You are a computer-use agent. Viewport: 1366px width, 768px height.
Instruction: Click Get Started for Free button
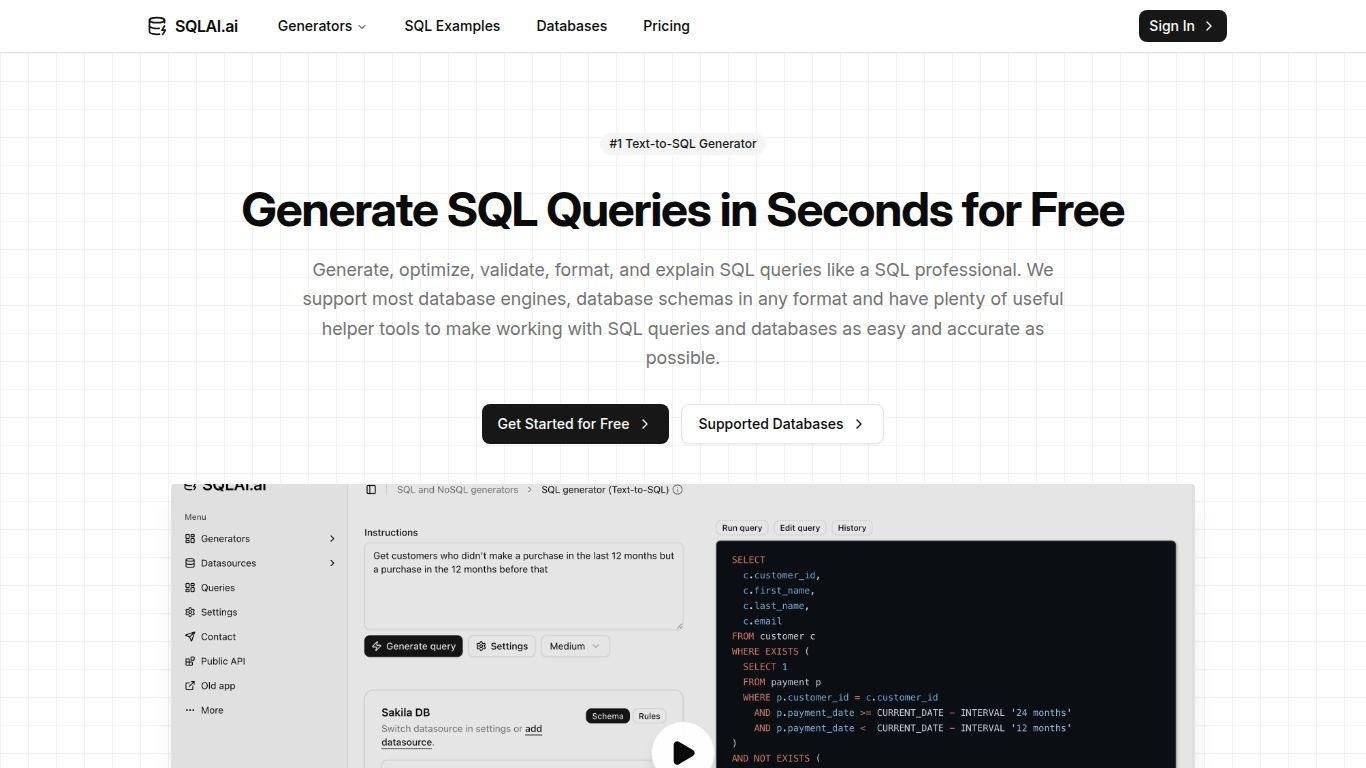574,424
